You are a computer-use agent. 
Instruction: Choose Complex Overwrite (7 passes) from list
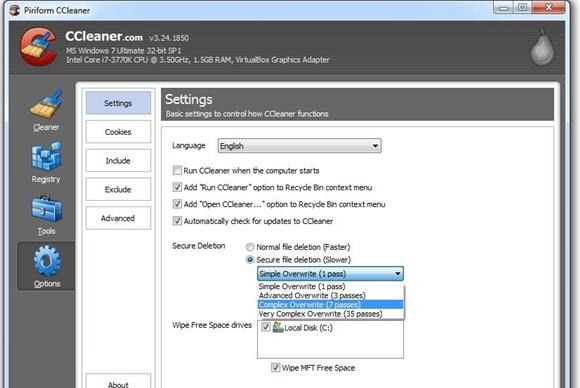[330, 304]
